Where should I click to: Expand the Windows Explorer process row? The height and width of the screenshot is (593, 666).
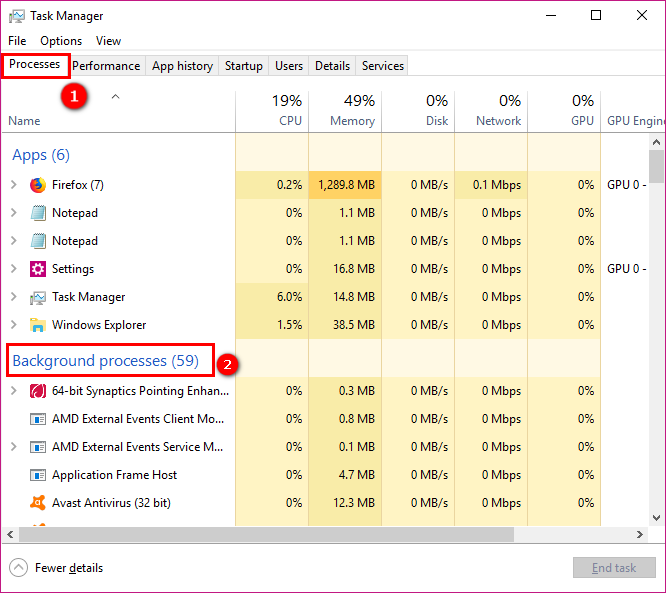(x=14, y=325)
